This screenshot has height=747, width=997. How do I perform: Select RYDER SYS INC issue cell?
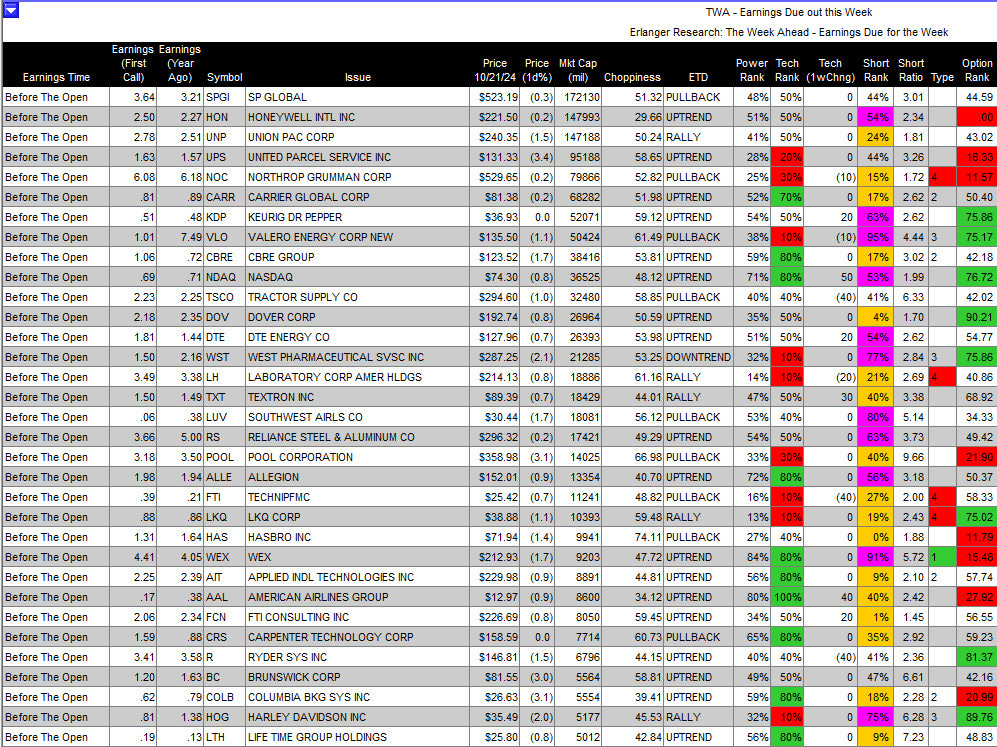tap(357, 658)
